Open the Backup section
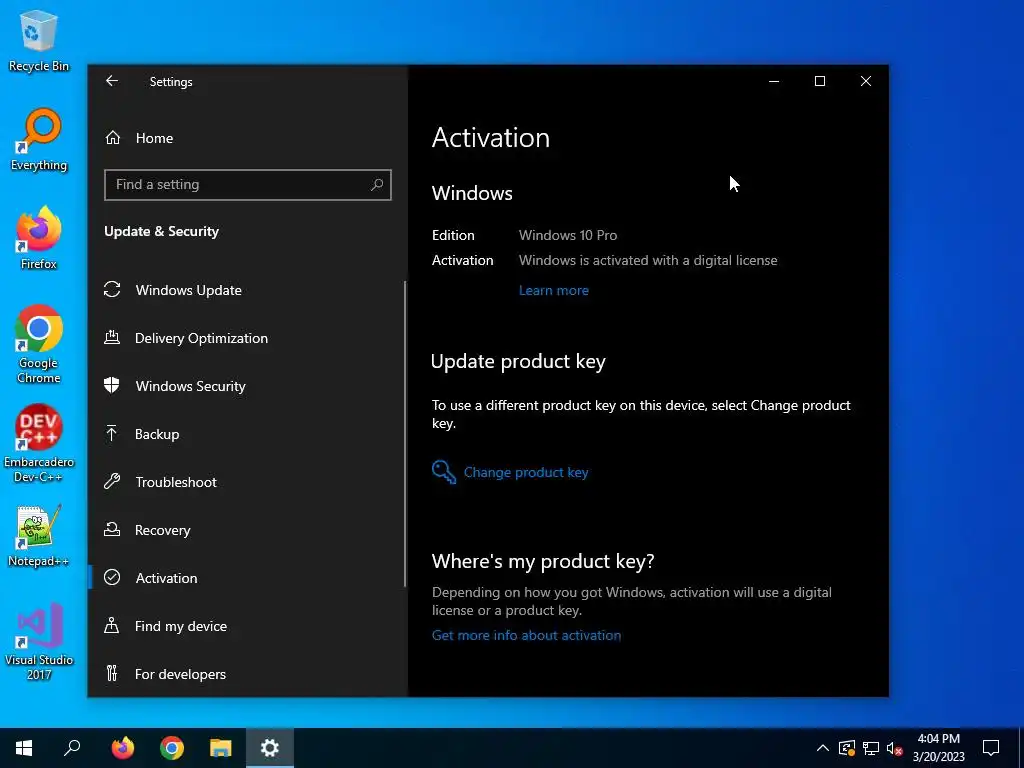This screenshot has width=1024, height=768. [x=157, y=434]
